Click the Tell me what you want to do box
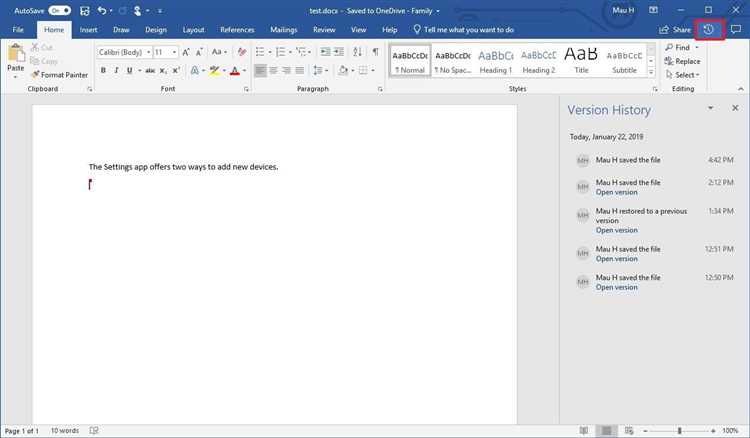 tap(463, 30)
